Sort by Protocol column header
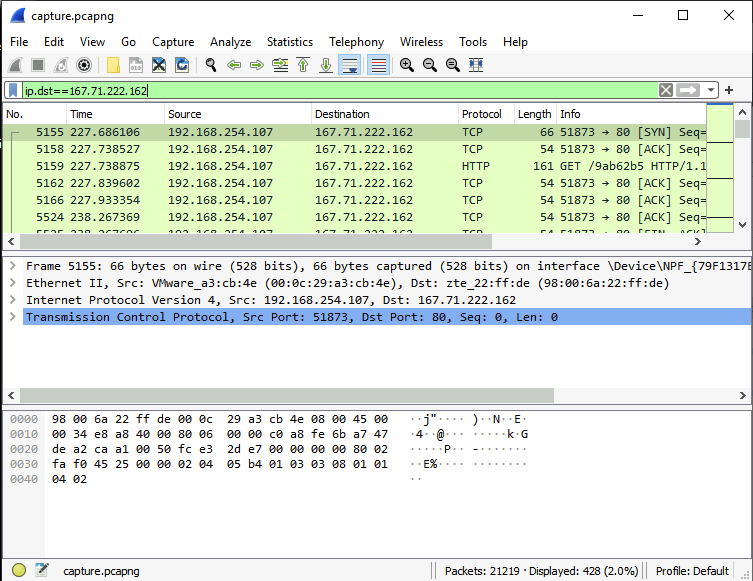 coord(486,114)
